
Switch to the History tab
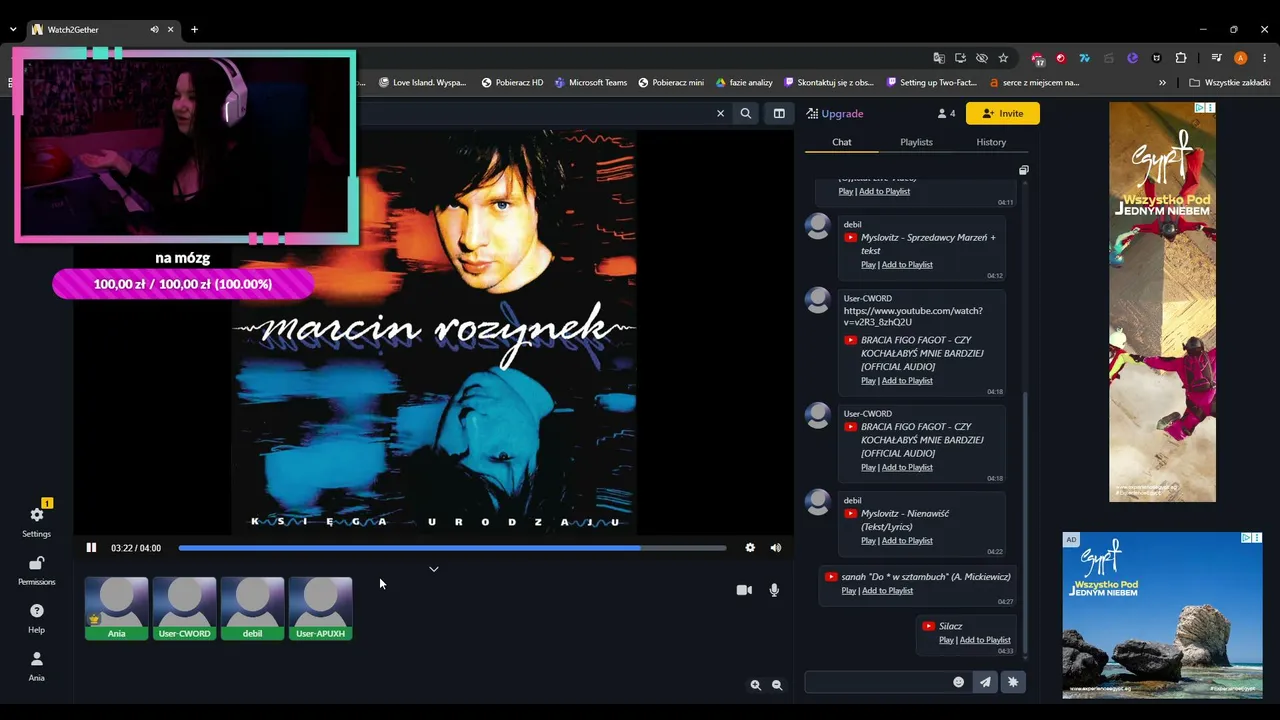tap(991, 142)
